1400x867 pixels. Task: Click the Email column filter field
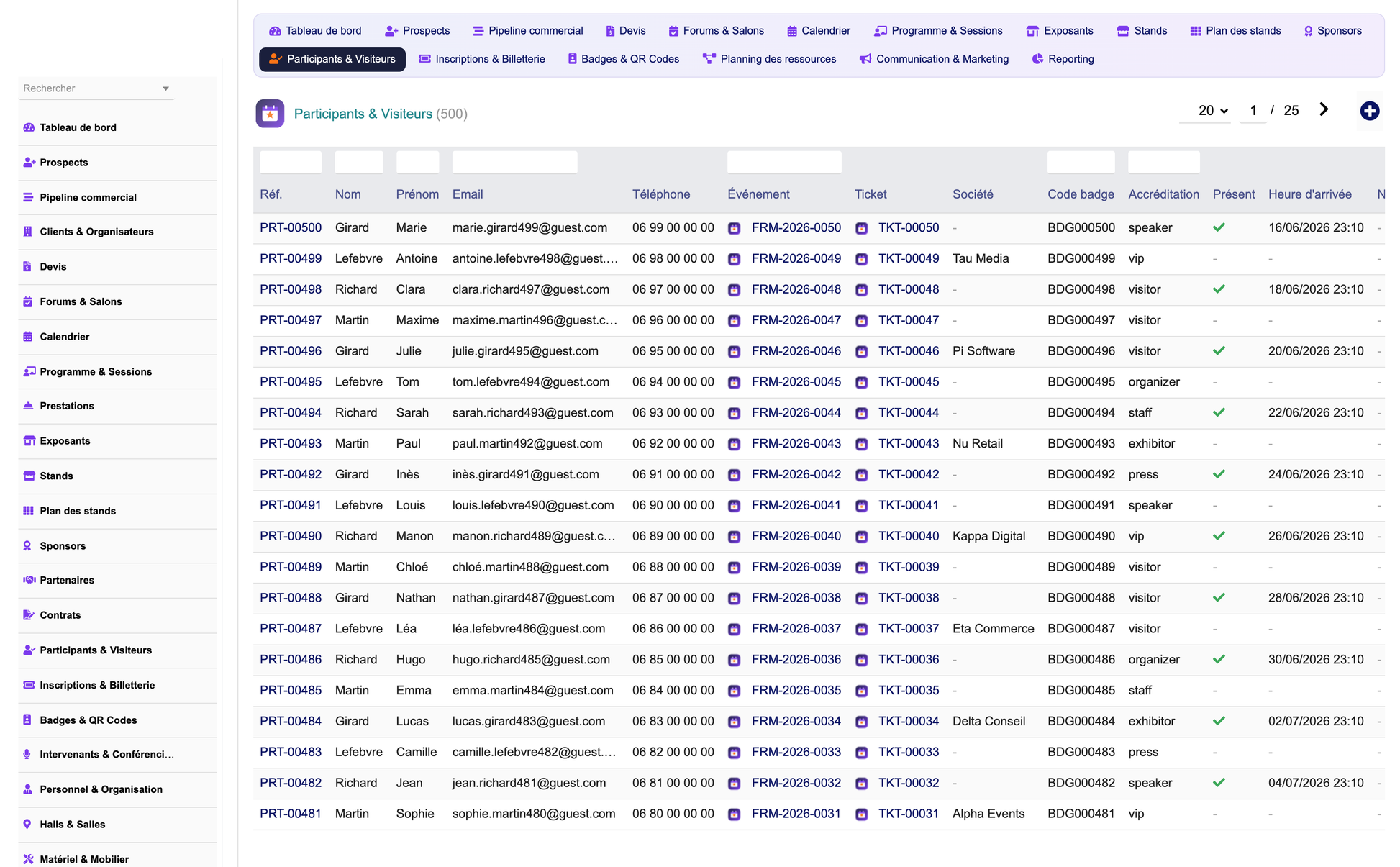(515, 163)
